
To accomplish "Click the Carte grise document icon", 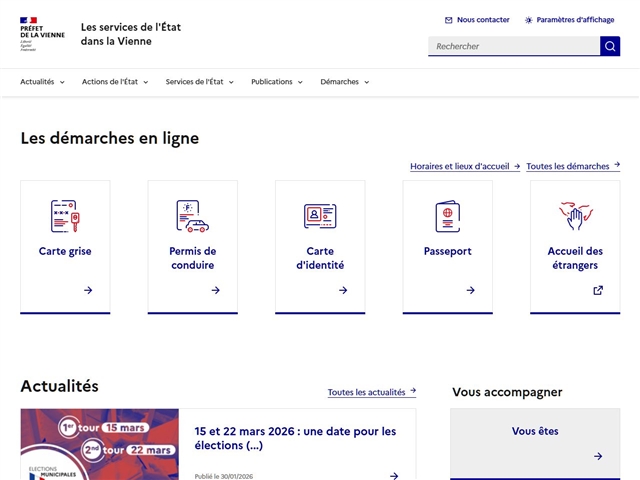I will (65, 216).
